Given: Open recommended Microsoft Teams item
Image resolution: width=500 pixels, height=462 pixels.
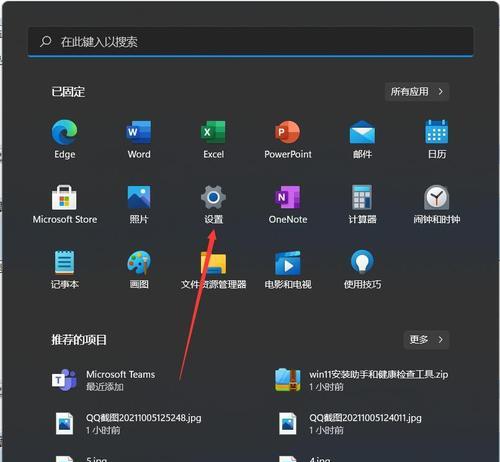Looking at the screenshot, I should (103, 380).
